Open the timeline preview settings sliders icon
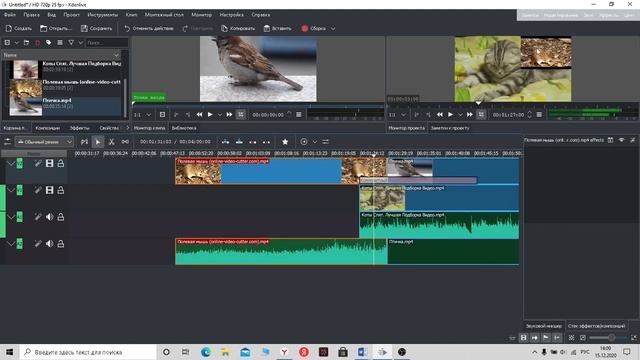 [x=325, y=142]
